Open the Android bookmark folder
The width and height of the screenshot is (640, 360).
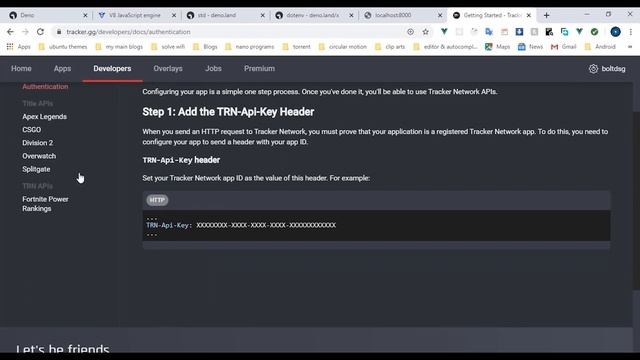(600, 47)
